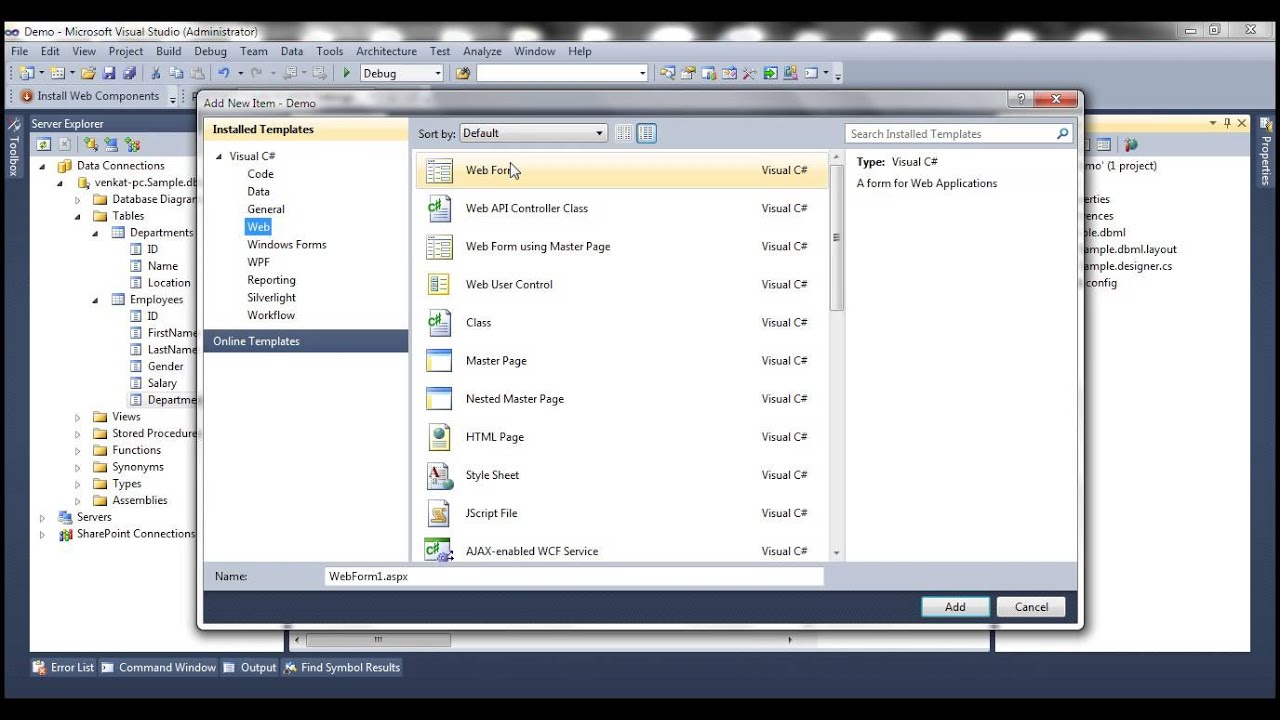Screen dimensions: 1280x720
Task: Open the Architecture menu
Action: pos(386,51)
